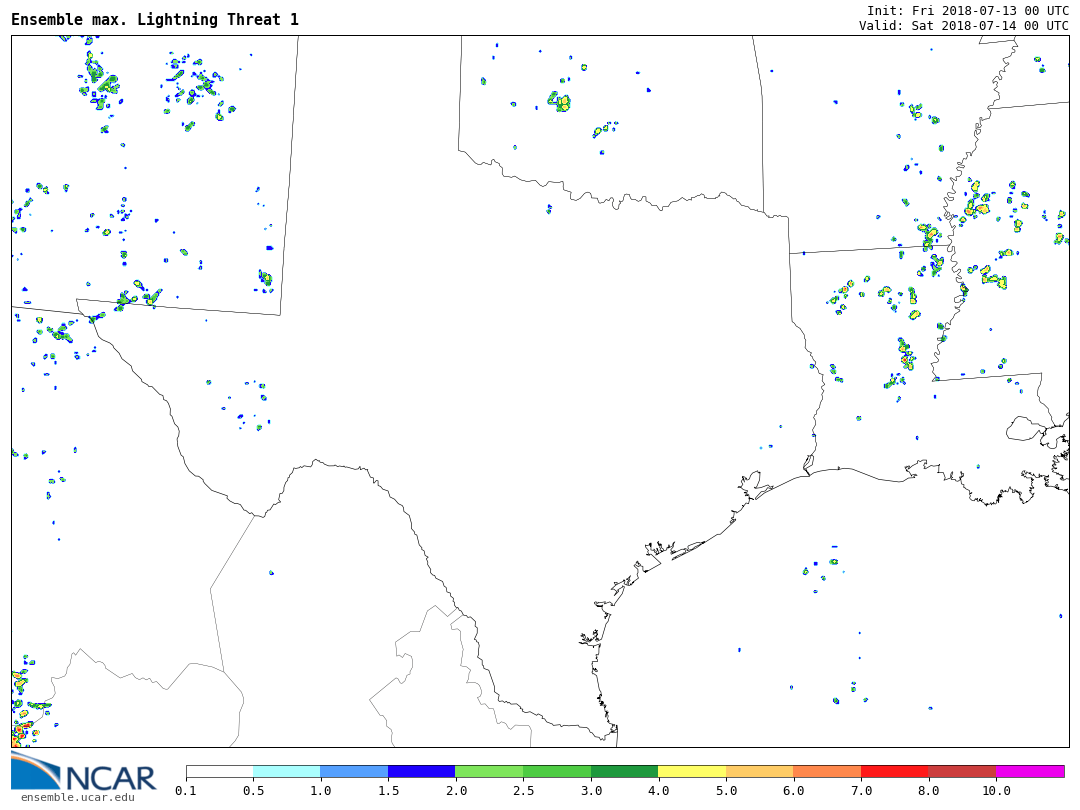Pick the light cyan 0.5–1.0 colorbar segment
Image resolution: width=1080 pixels, height=810 pixels.
tap(287, 771)
